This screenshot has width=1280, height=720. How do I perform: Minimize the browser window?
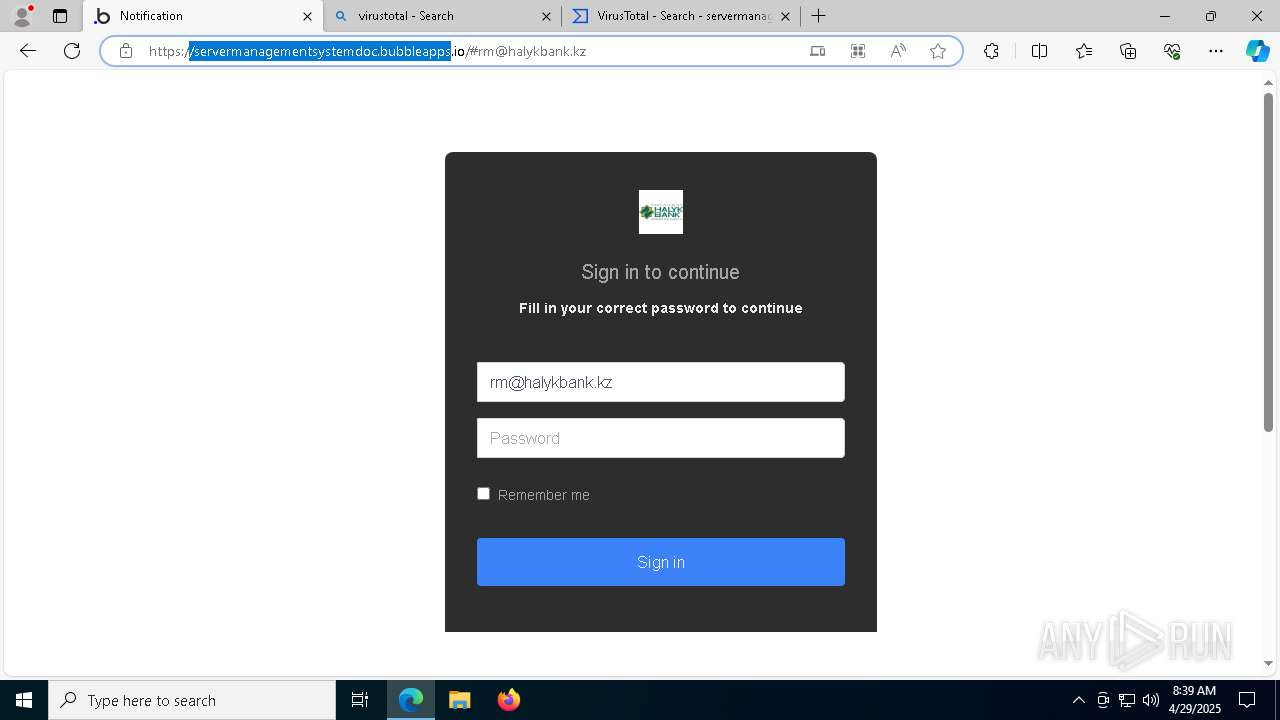(x=1165, y=16)
